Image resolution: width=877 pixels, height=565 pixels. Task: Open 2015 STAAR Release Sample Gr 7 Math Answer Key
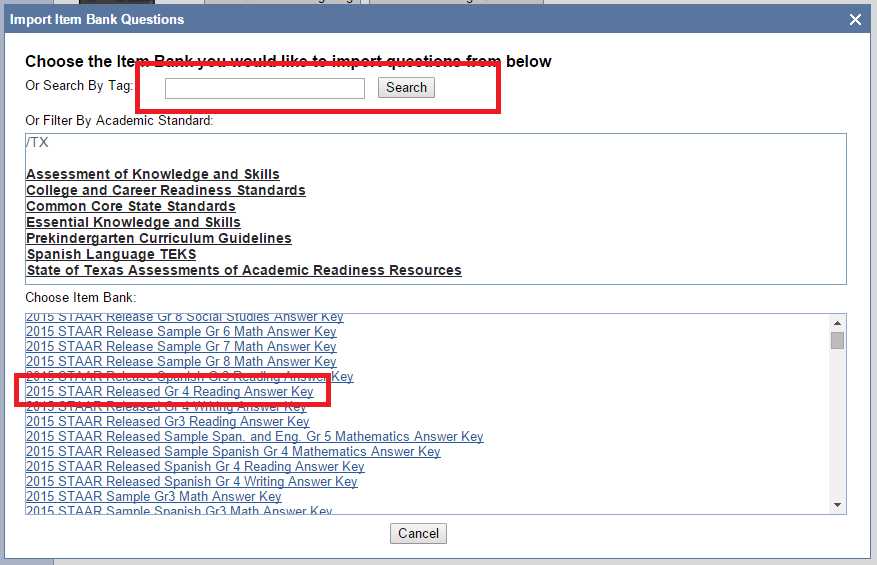pos(181,347)
